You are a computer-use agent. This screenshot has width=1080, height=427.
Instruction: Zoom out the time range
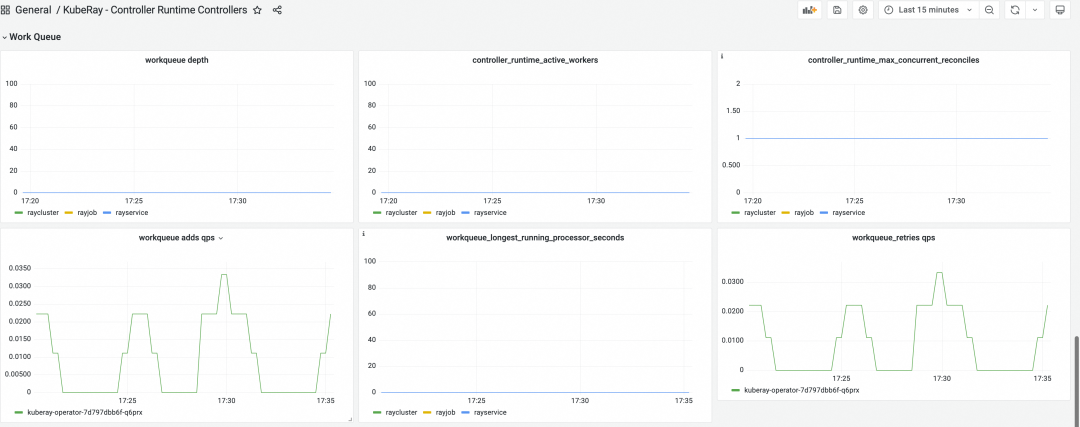point(988,10)
